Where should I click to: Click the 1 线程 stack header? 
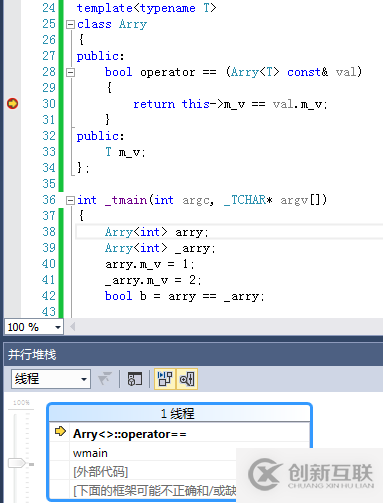pos(180,414)
